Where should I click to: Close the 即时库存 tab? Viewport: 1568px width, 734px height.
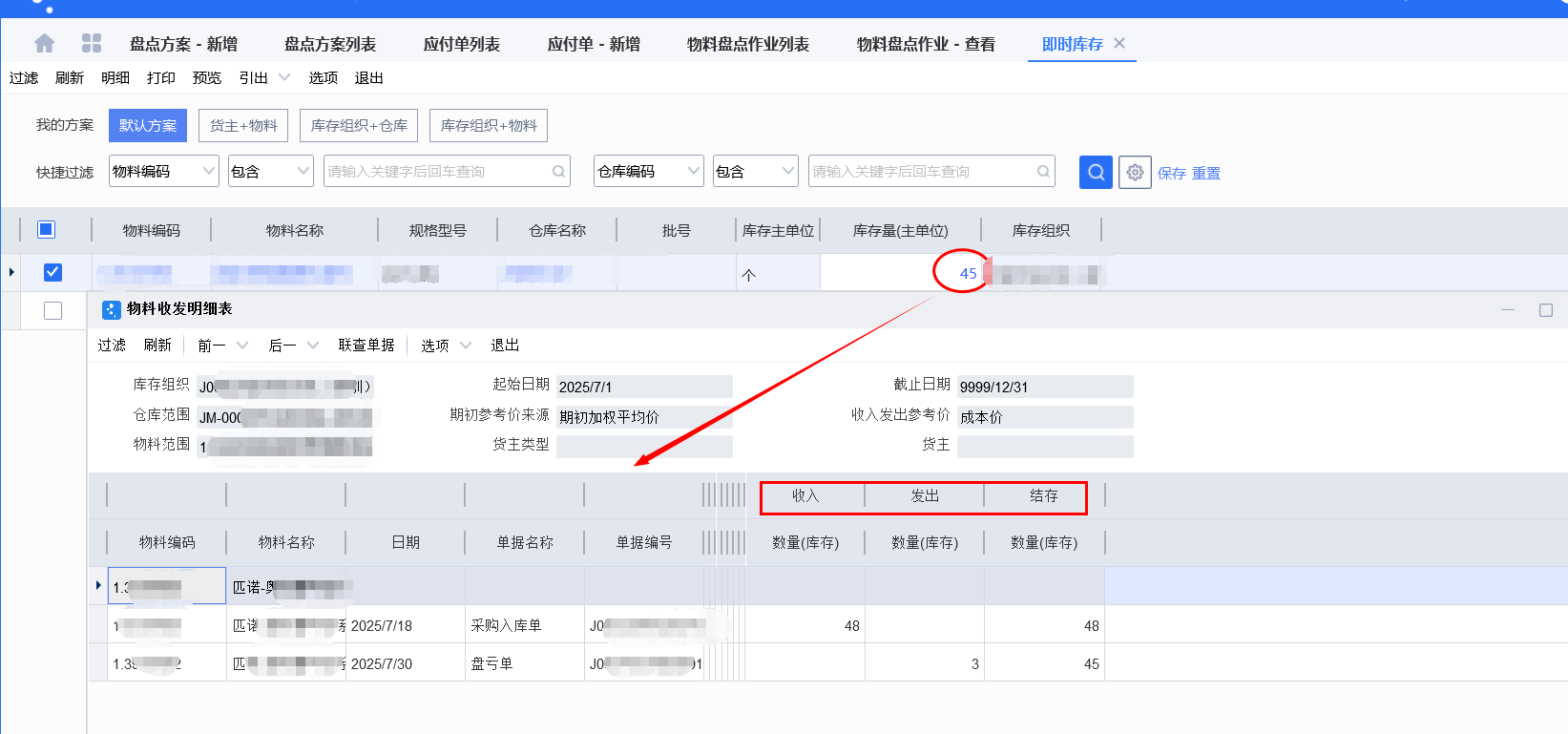coord(1119,43)
